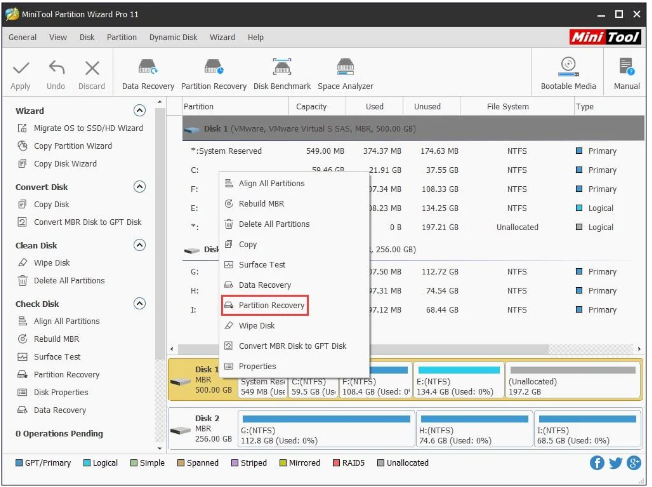Start Migrate OS to SSD/HD Wizard

[x=88, y=128]
